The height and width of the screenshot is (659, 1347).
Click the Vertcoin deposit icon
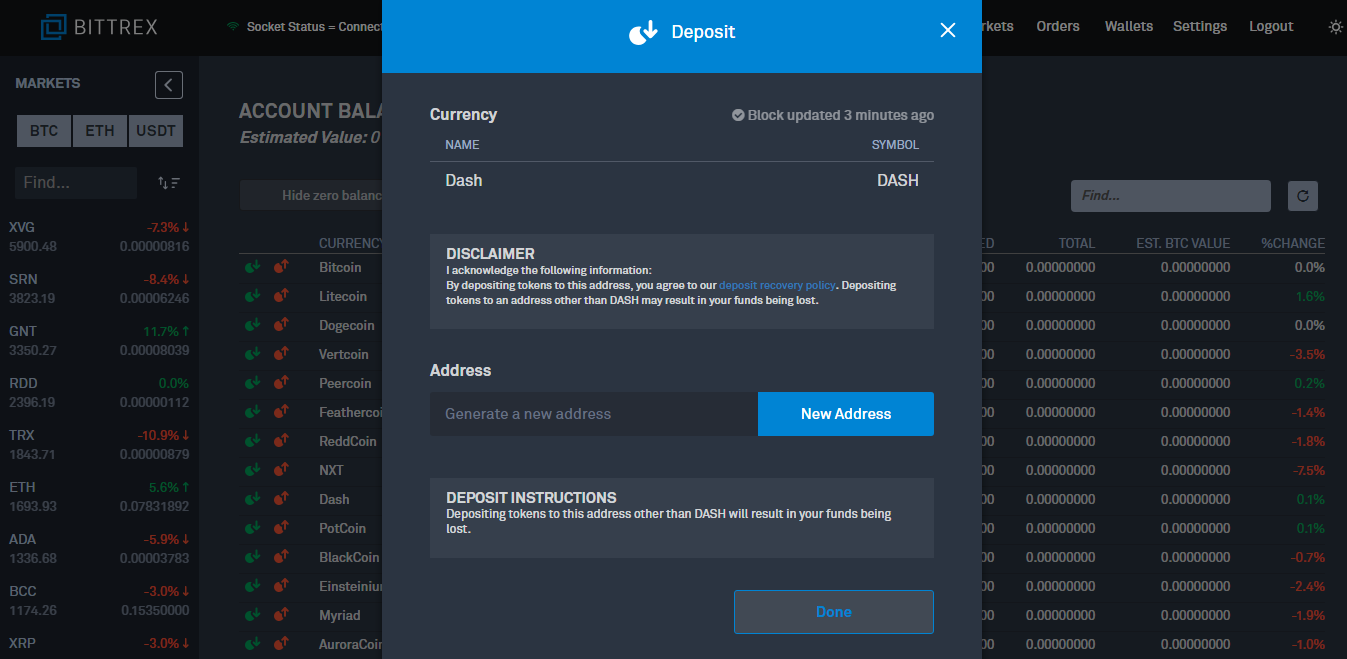(252, 354)
